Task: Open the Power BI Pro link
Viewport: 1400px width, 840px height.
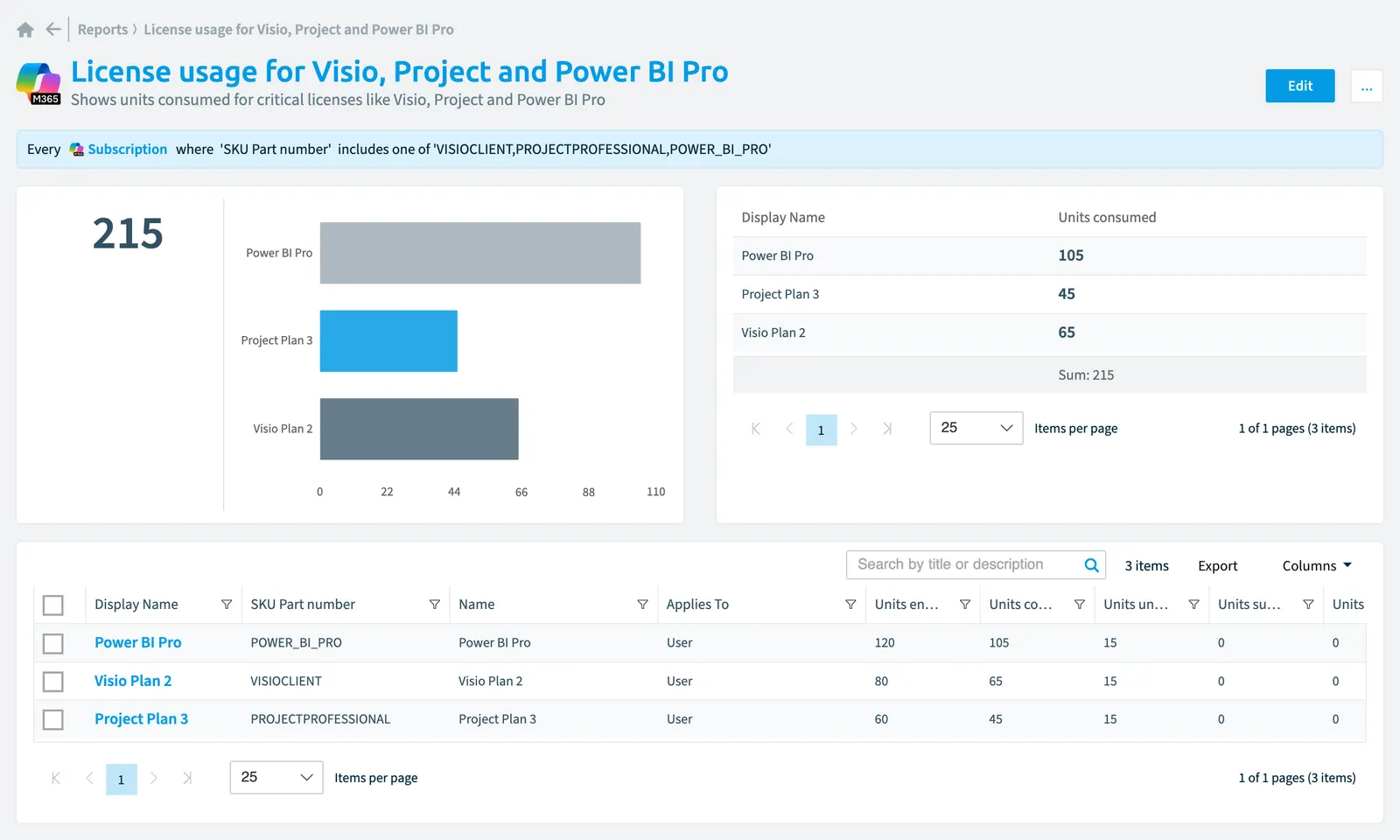Action: [x=138, y=642]
